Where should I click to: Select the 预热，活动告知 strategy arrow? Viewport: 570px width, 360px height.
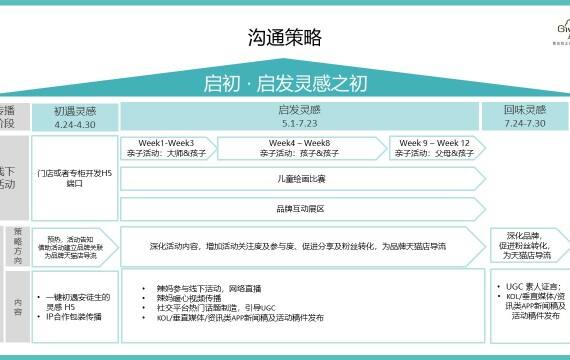[x=75, y=247]
